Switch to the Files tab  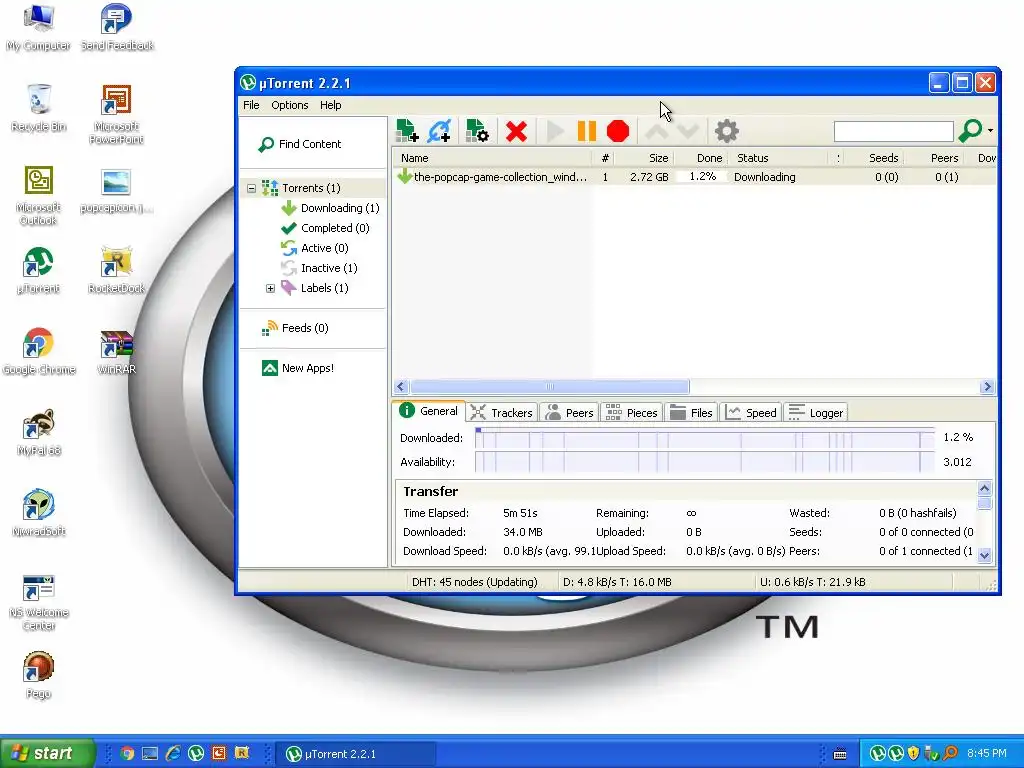(692, 413)
